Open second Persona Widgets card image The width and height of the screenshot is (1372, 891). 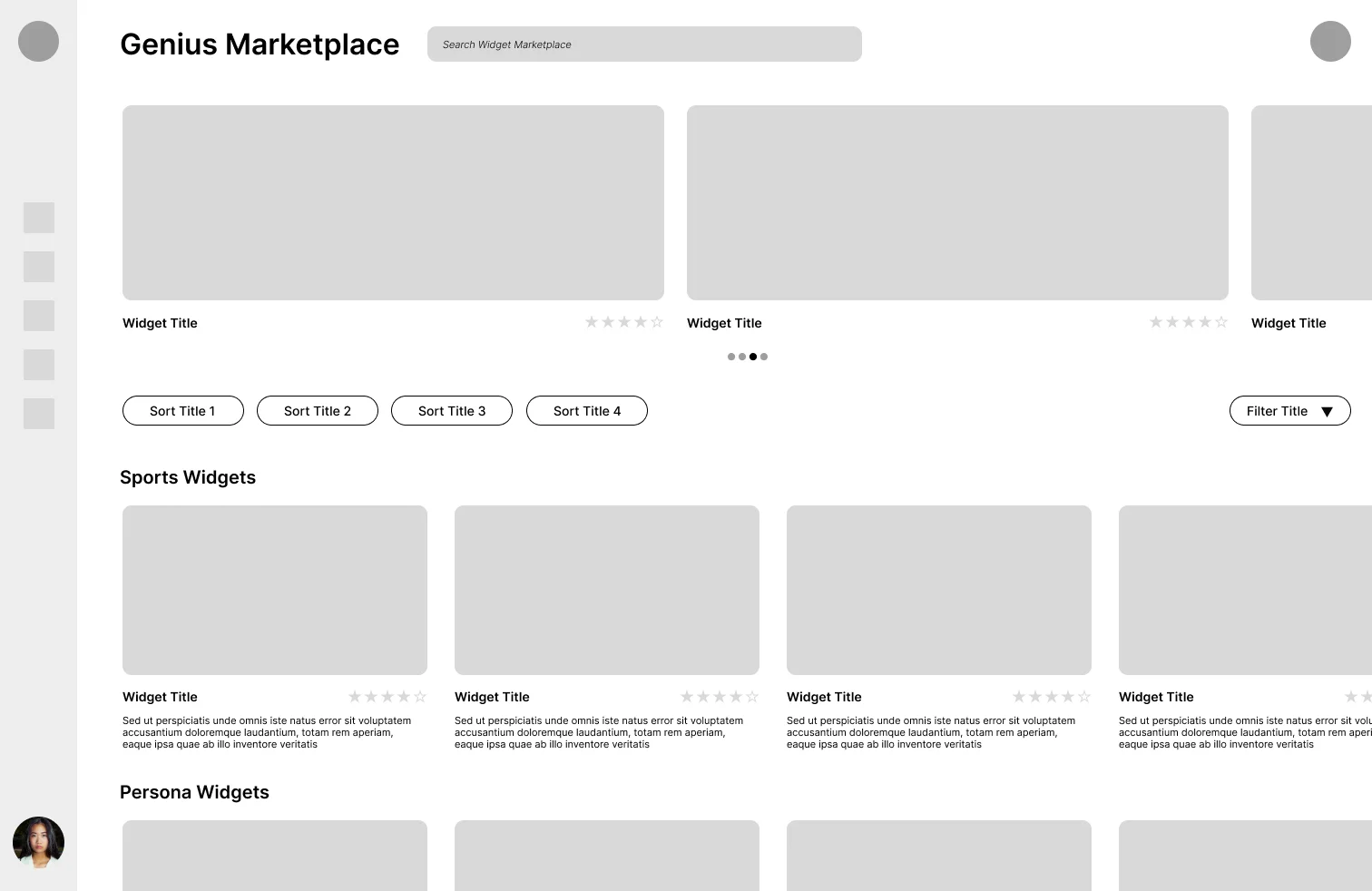(x=607, y=856)
